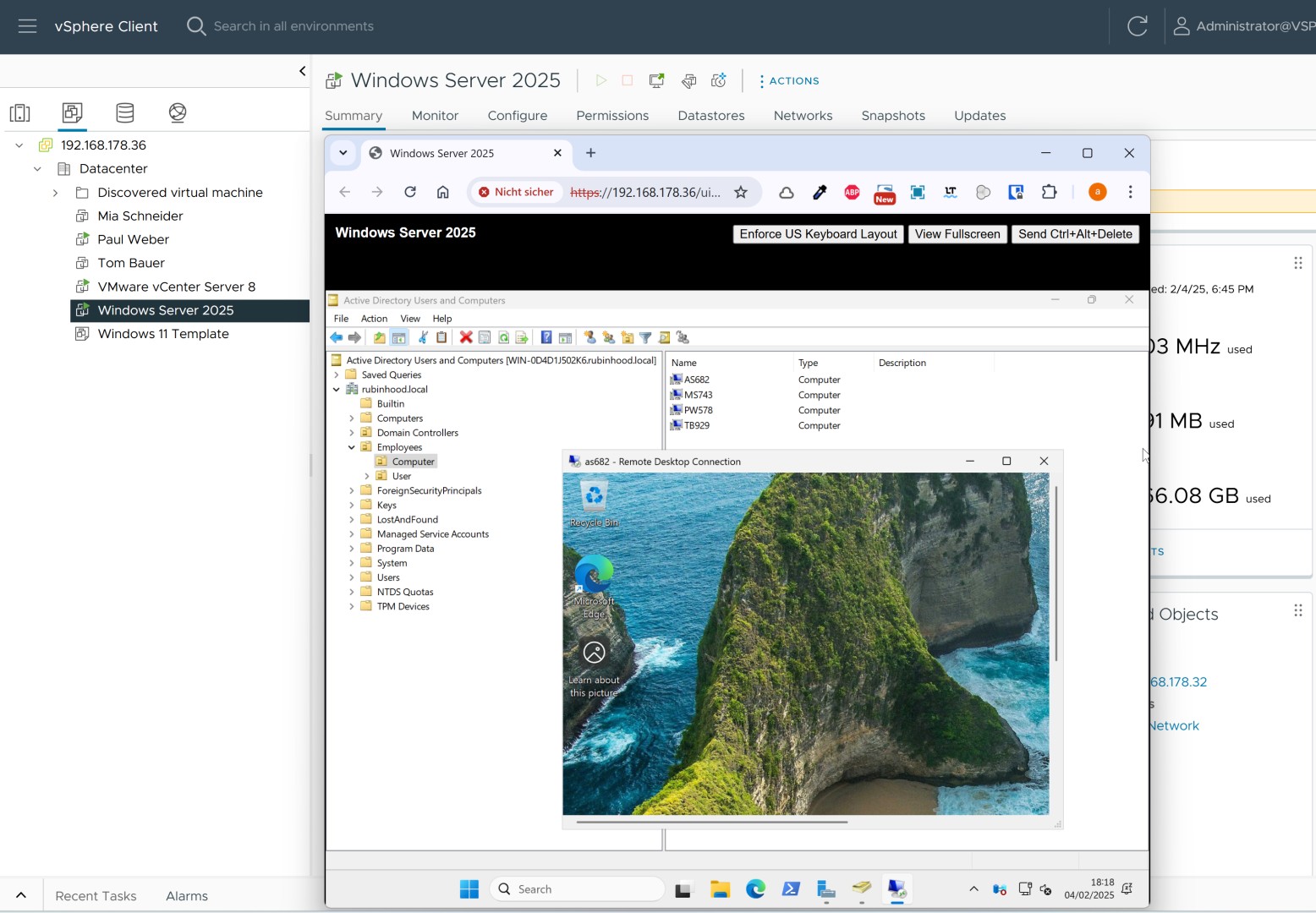
Task: Open the ACTIONS dropdown for the VM
Action: (789, 81)
